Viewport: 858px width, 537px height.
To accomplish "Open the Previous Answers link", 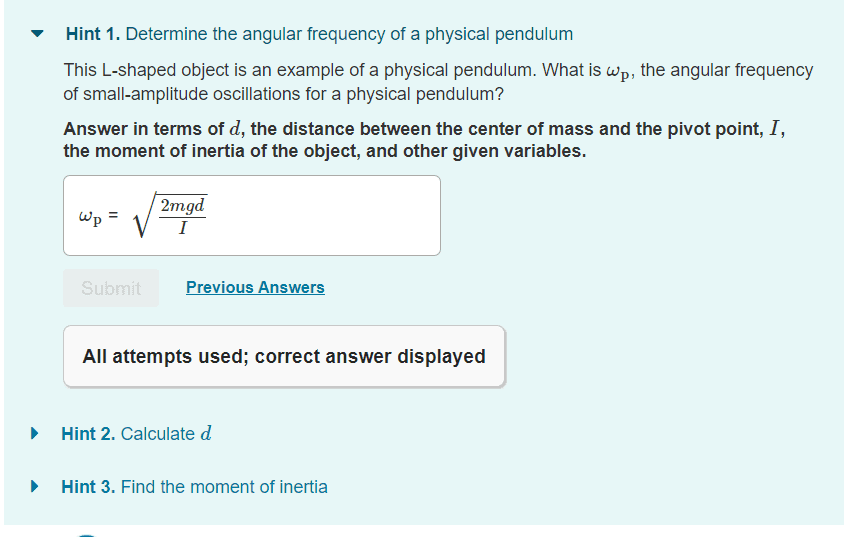I will (255, 288).
